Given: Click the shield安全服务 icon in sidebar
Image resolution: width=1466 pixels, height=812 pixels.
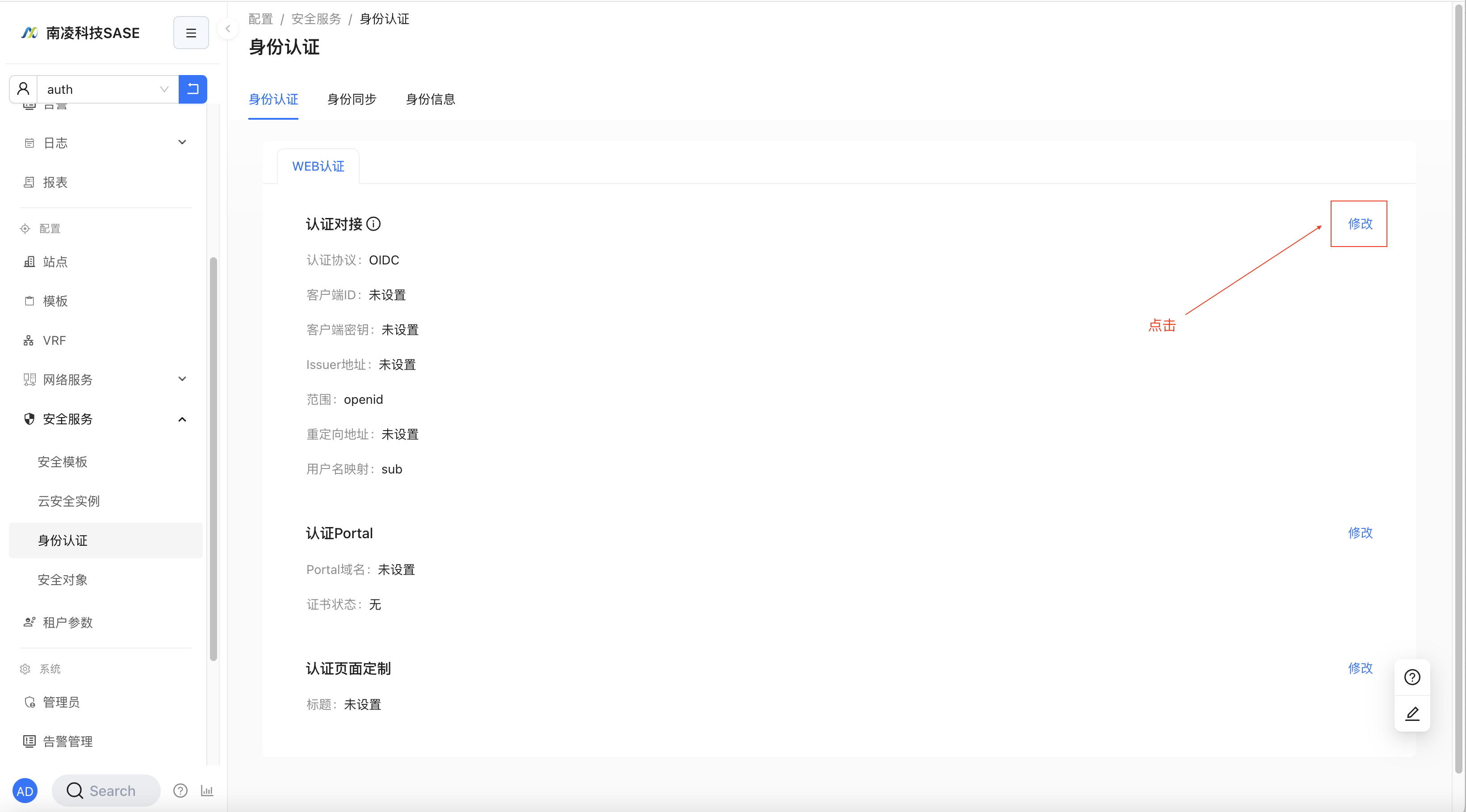Looking at the screenshot, I should (x=27, y=419).
